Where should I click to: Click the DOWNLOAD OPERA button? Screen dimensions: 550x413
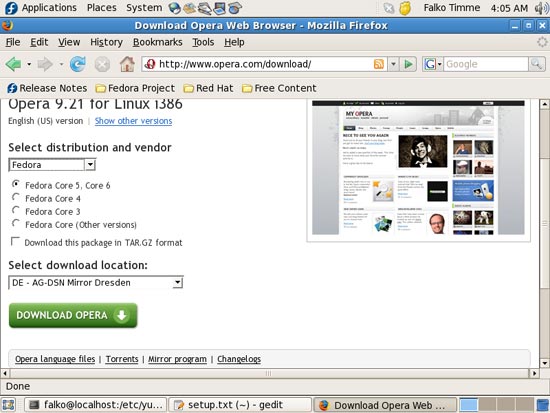[x=73, y=315]
